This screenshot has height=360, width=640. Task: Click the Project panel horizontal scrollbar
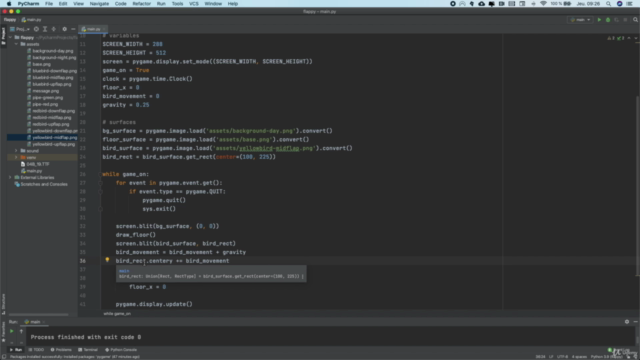[x=38, y=314]
